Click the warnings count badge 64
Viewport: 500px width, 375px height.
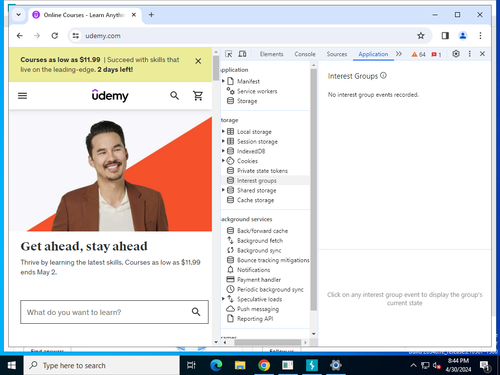pos(419,54)
